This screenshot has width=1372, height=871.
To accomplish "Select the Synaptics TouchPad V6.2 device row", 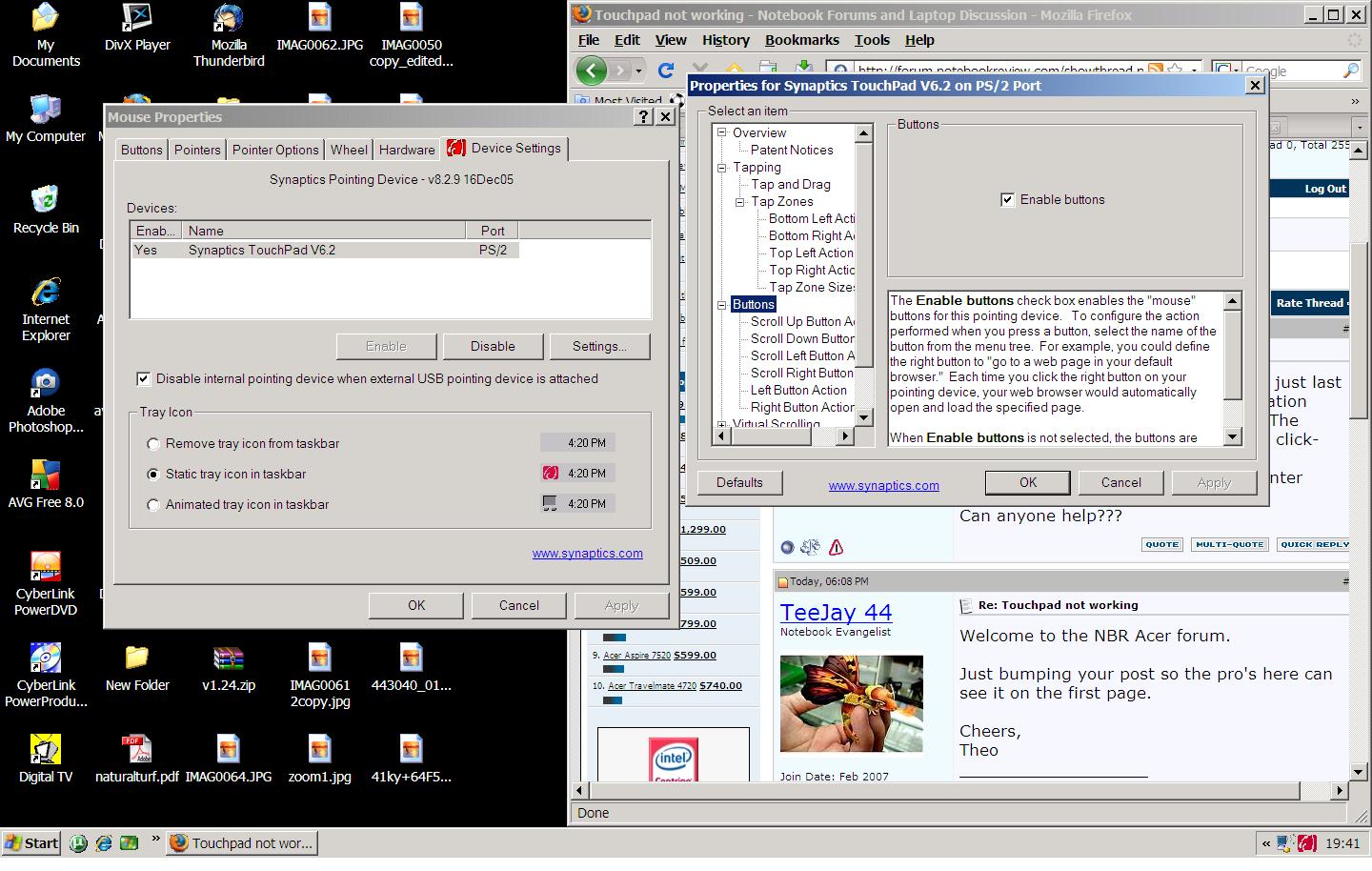I will 324,250.
